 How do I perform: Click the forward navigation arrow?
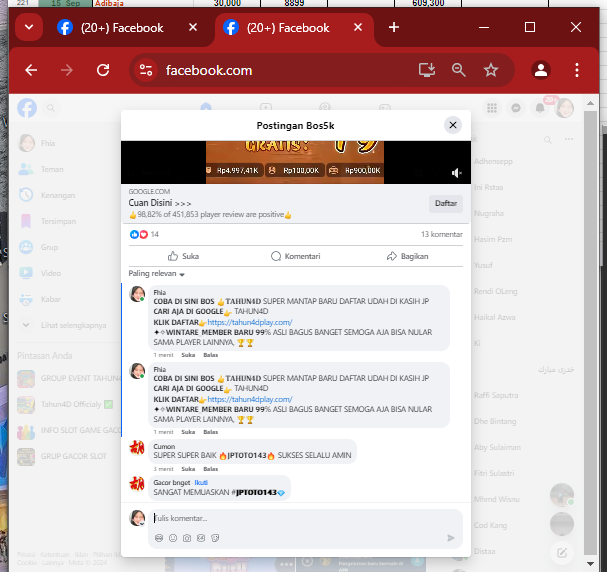(67, 70)
